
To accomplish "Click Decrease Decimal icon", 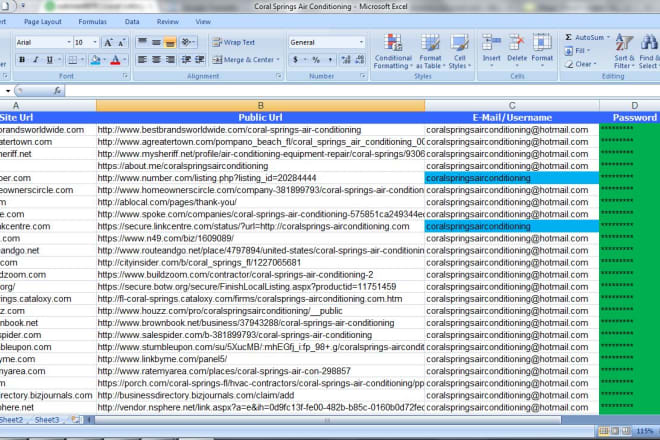I will pos(360,60).
